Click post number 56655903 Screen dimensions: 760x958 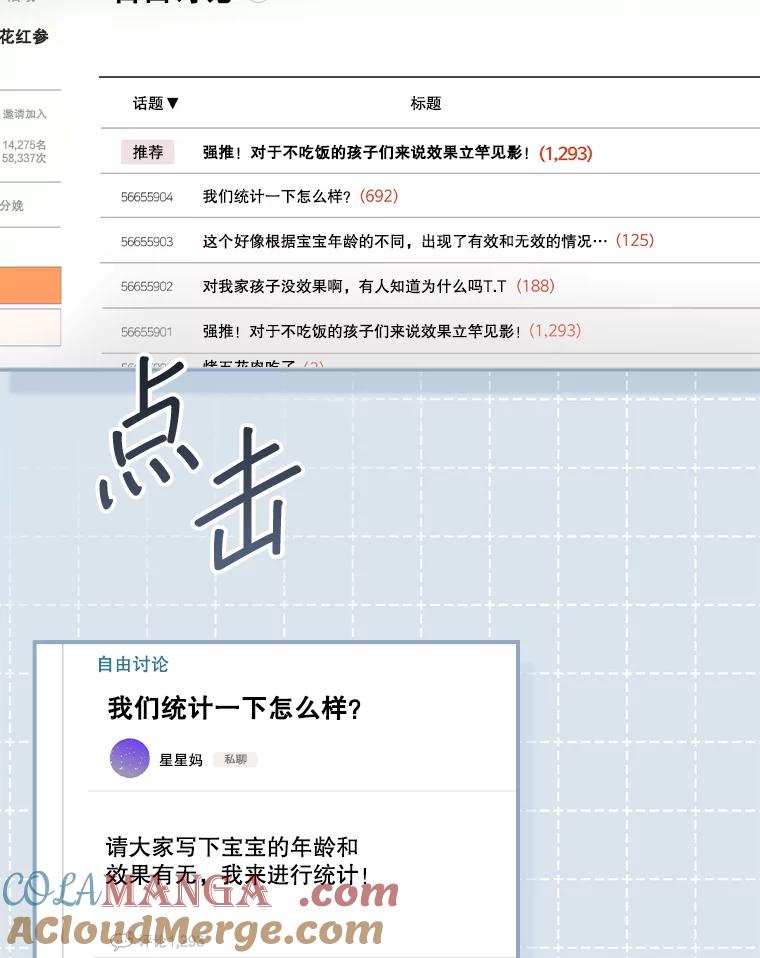coord(147,242)
